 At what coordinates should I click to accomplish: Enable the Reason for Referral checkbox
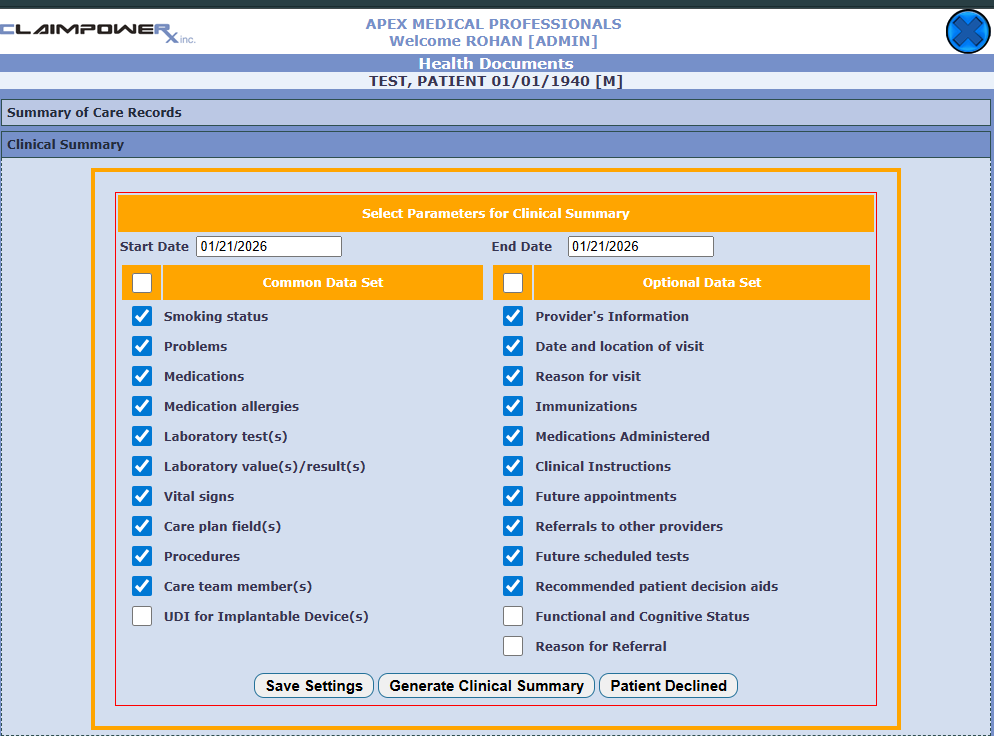click(x=513, y=647)
